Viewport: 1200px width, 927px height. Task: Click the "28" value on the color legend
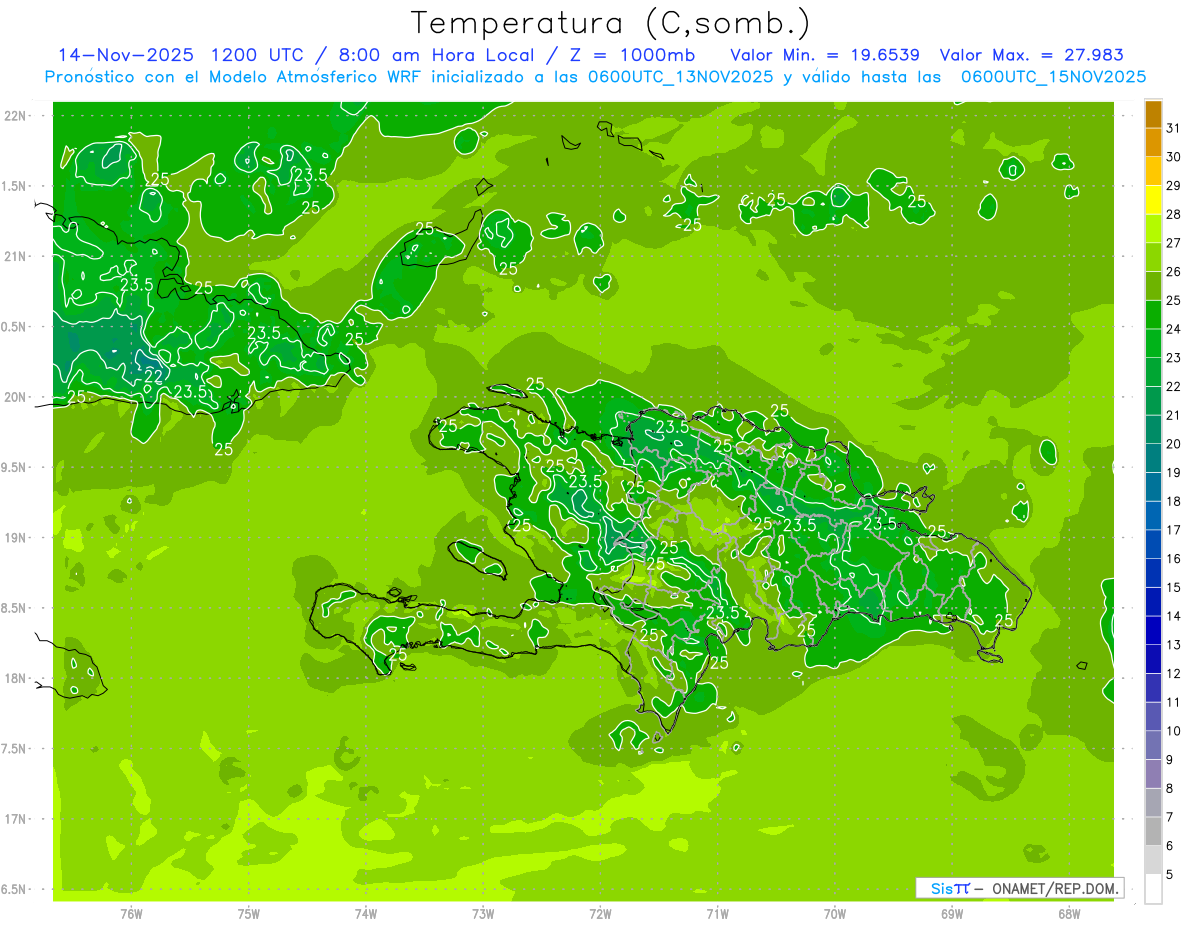(x=1173, y=214)
